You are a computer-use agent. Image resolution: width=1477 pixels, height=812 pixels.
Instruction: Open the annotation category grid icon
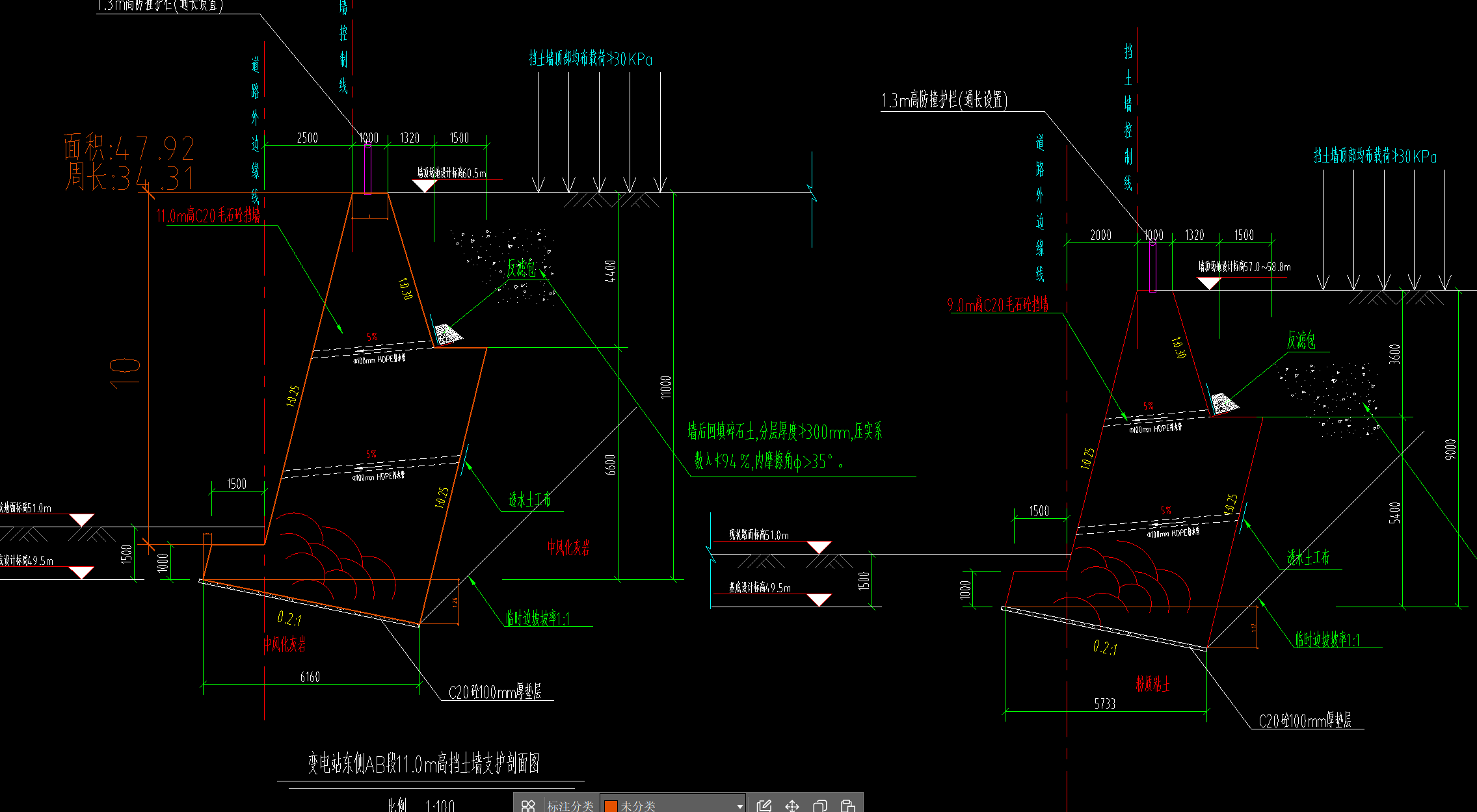click(x=528, y=805)
